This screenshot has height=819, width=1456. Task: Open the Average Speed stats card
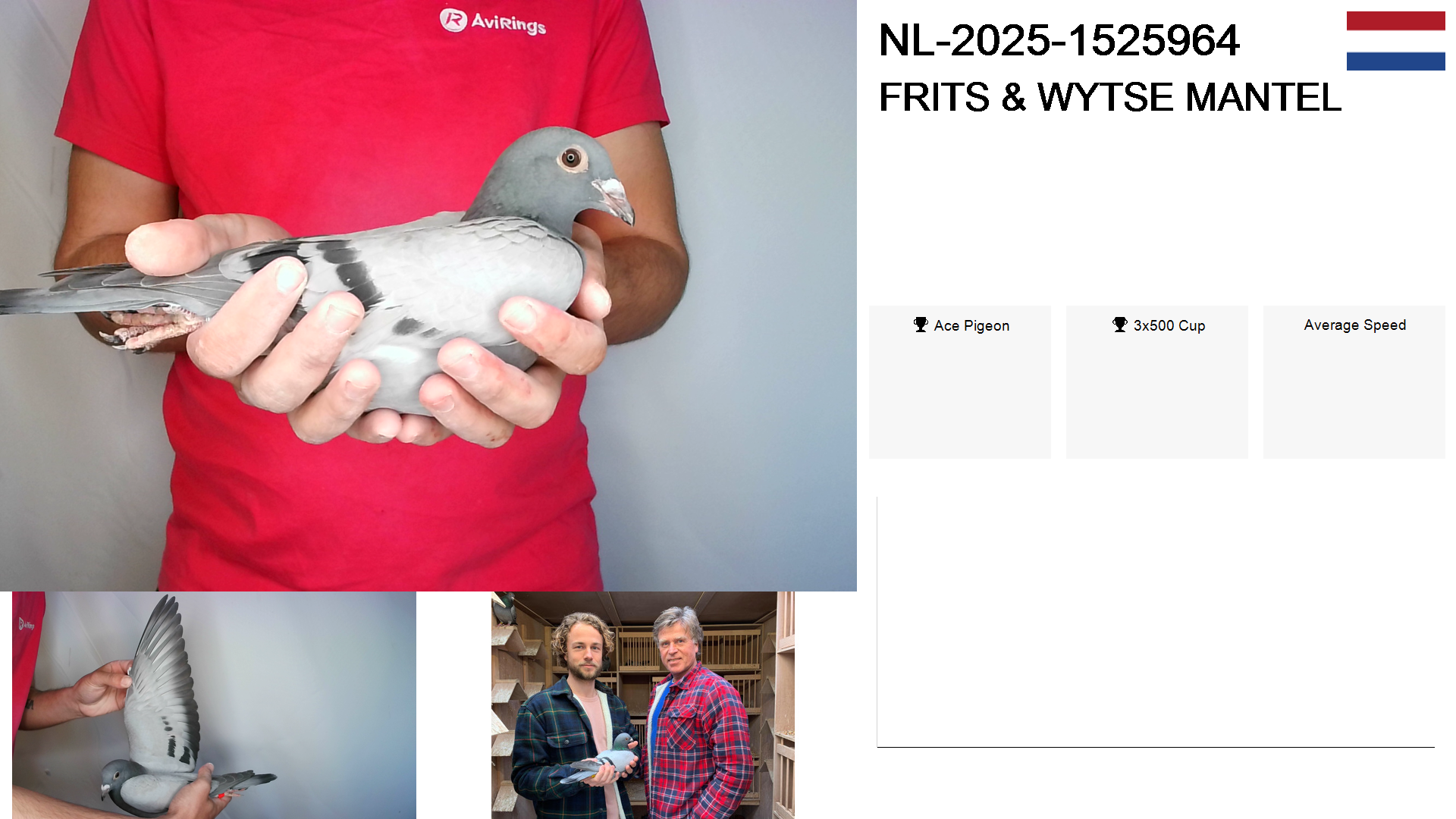1354,381
